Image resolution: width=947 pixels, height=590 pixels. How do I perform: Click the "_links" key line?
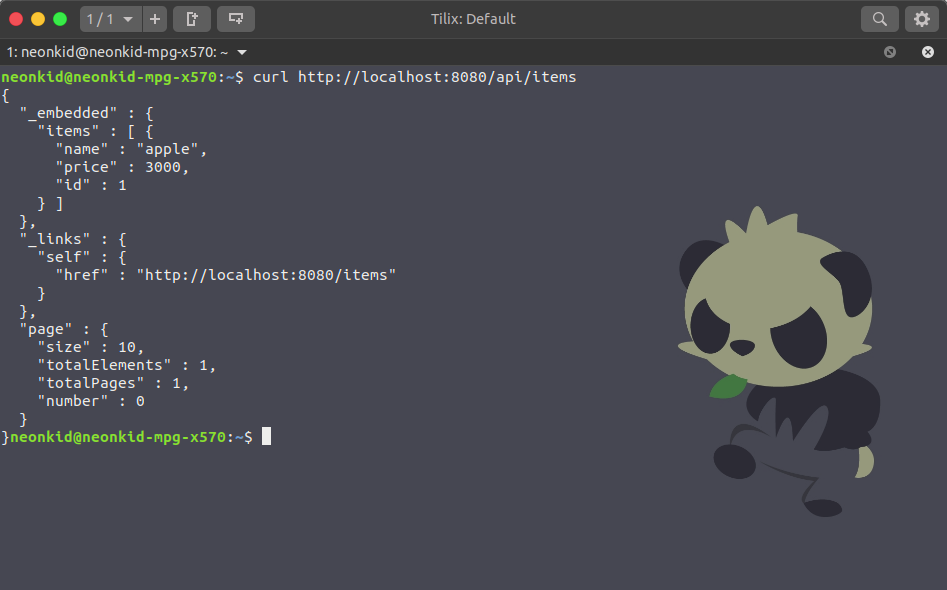73,239
